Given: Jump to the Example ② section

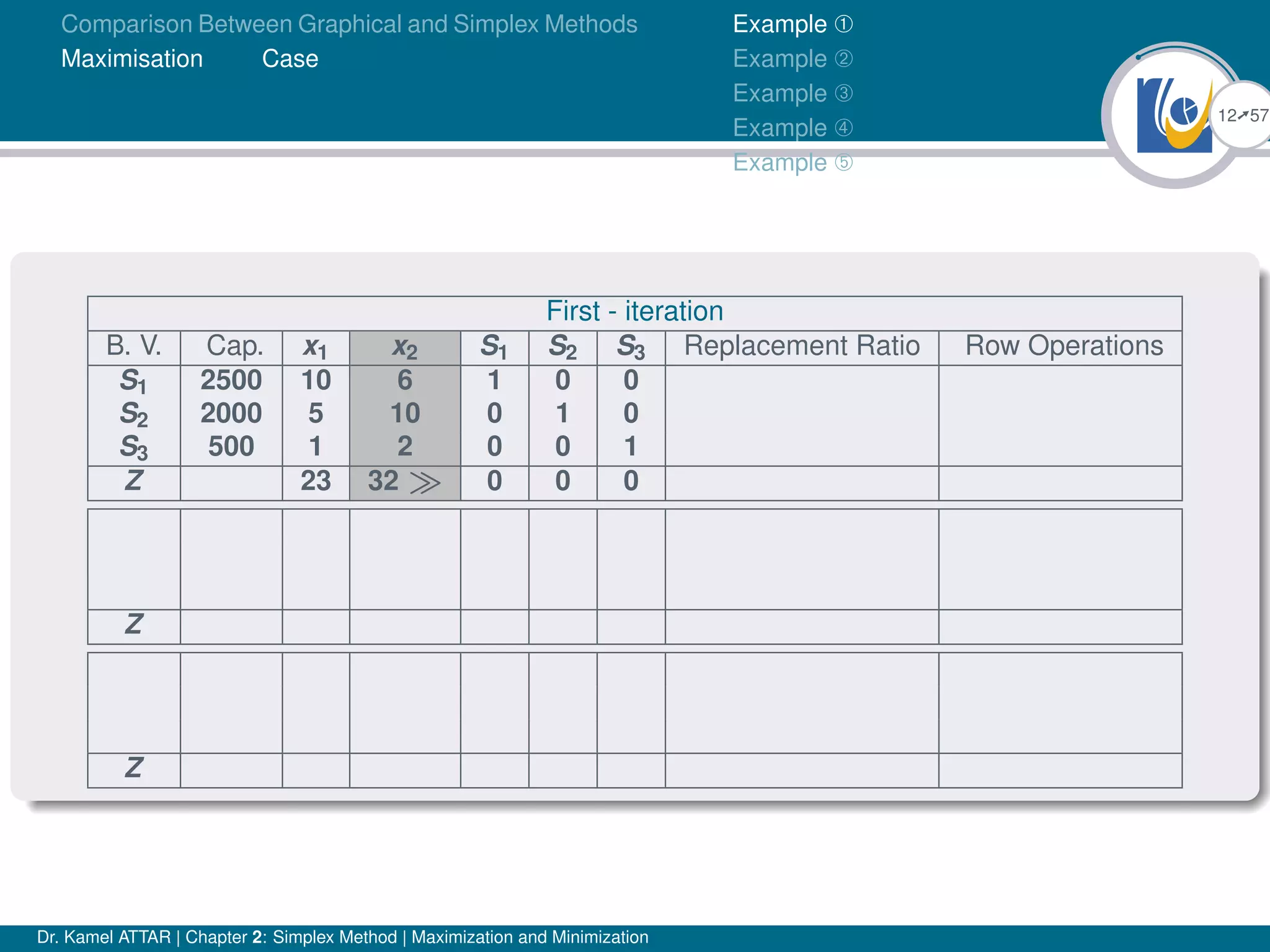Looking at the screenshot, I should coord(793,59).
